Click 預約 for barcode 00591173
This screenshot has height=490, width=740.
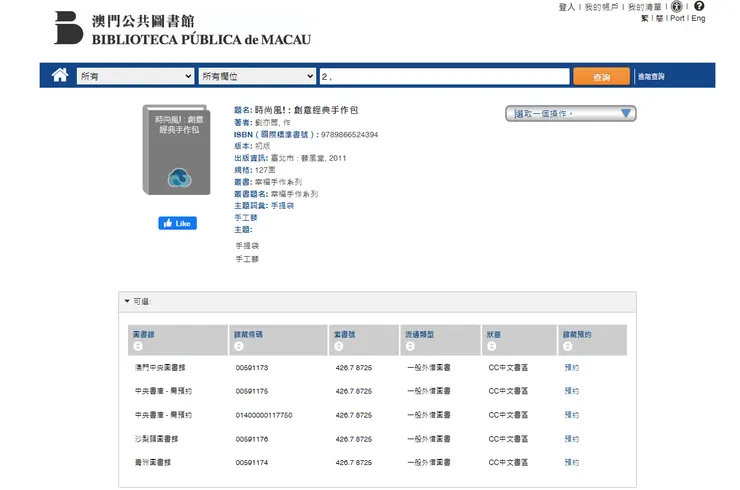coord(572,368)
